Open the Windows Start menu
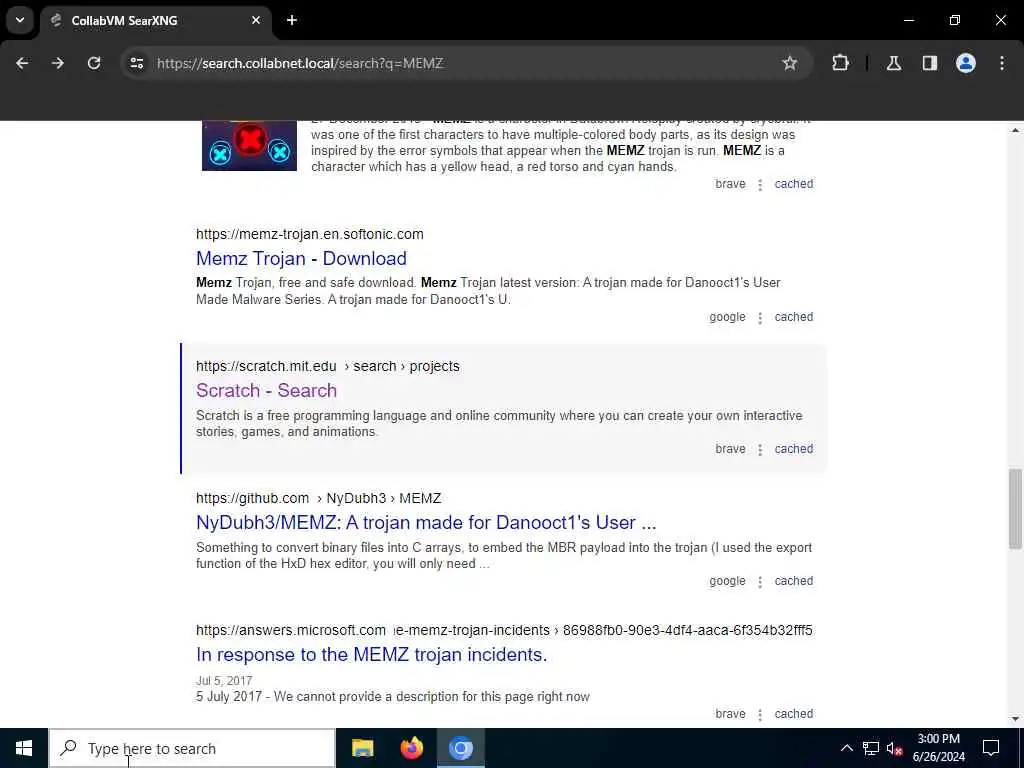Image resolution: width=1024 pixels, height=768 pixels. point(24,748)
